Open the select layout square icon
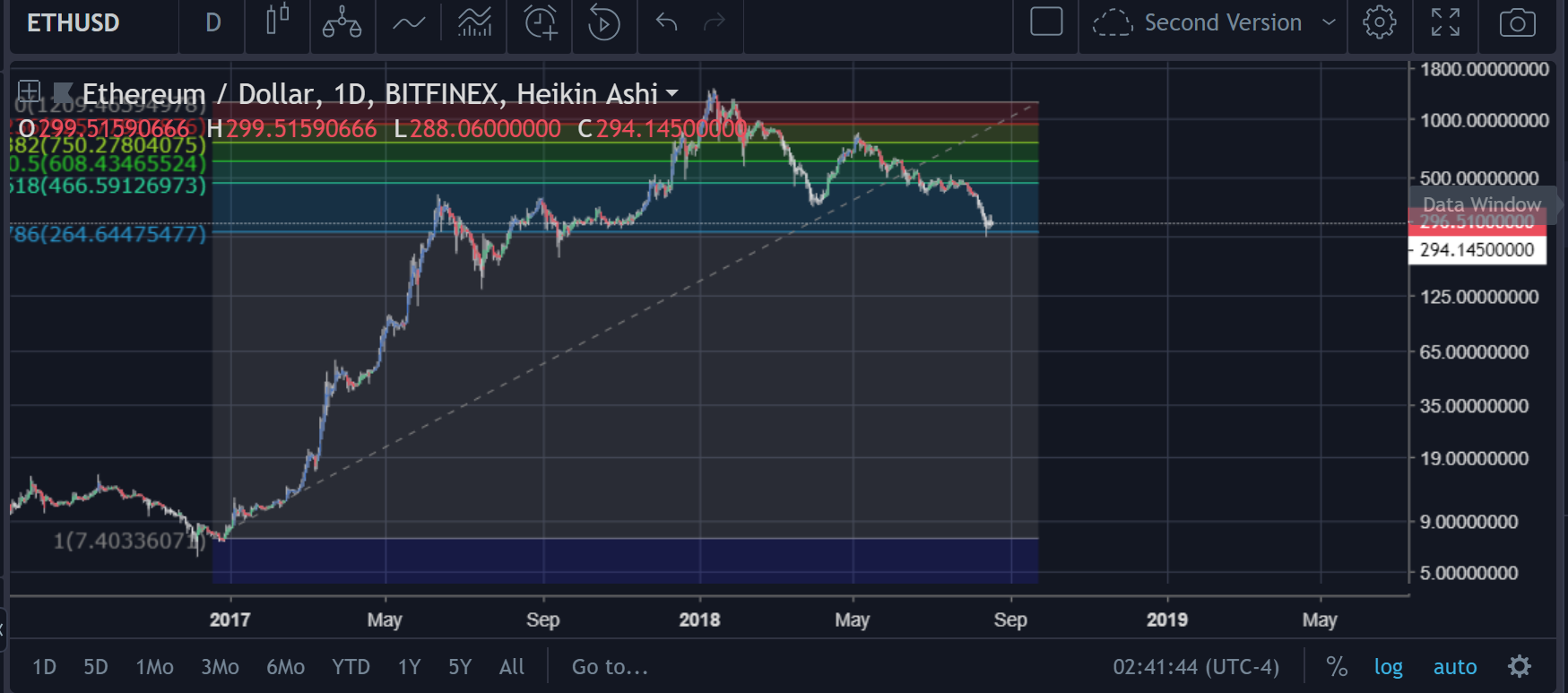This screenshot has height=693, width=1568. [x=1046, y=22]
